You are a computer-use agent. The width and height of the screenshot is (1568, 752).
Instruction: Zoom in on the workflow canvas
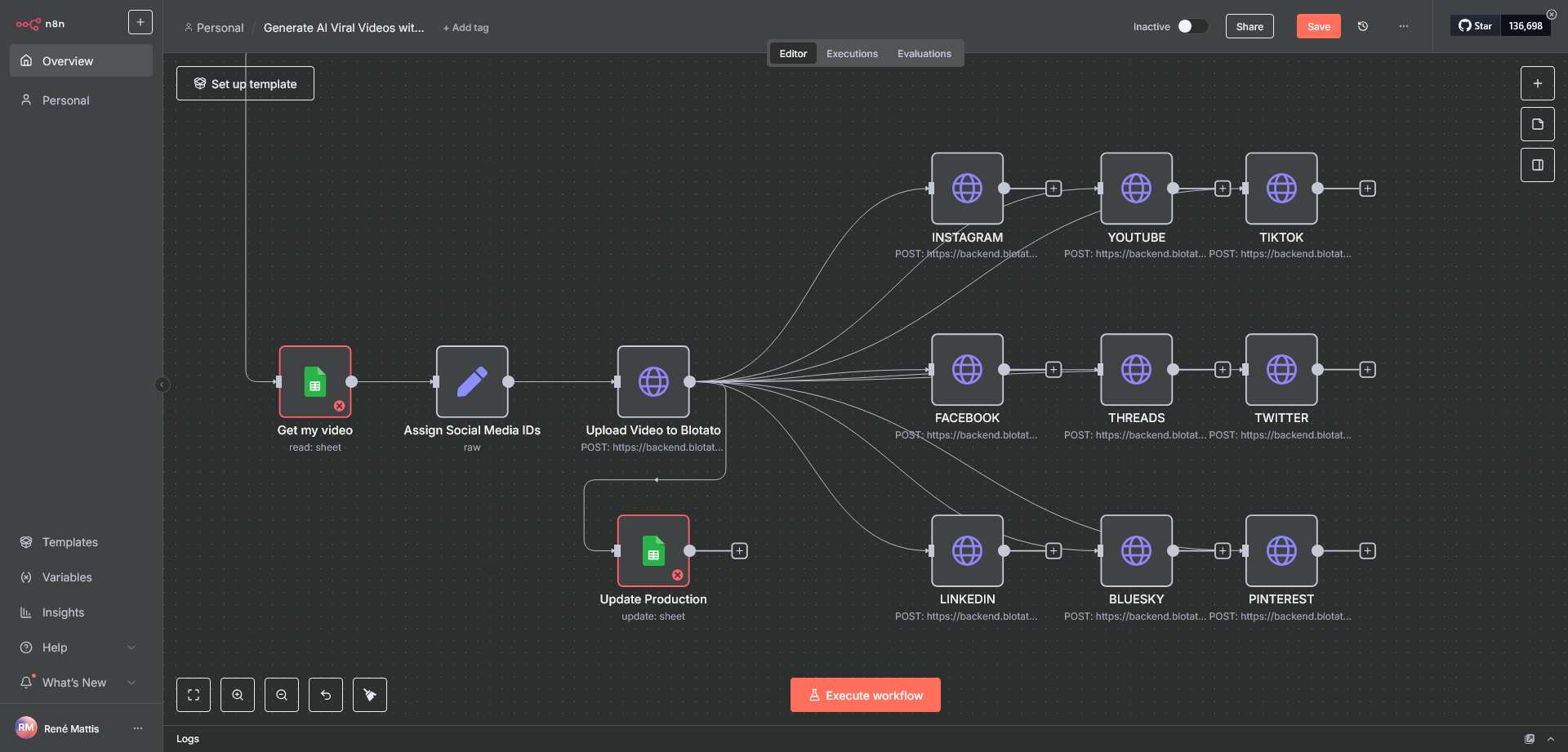point(238,694)
